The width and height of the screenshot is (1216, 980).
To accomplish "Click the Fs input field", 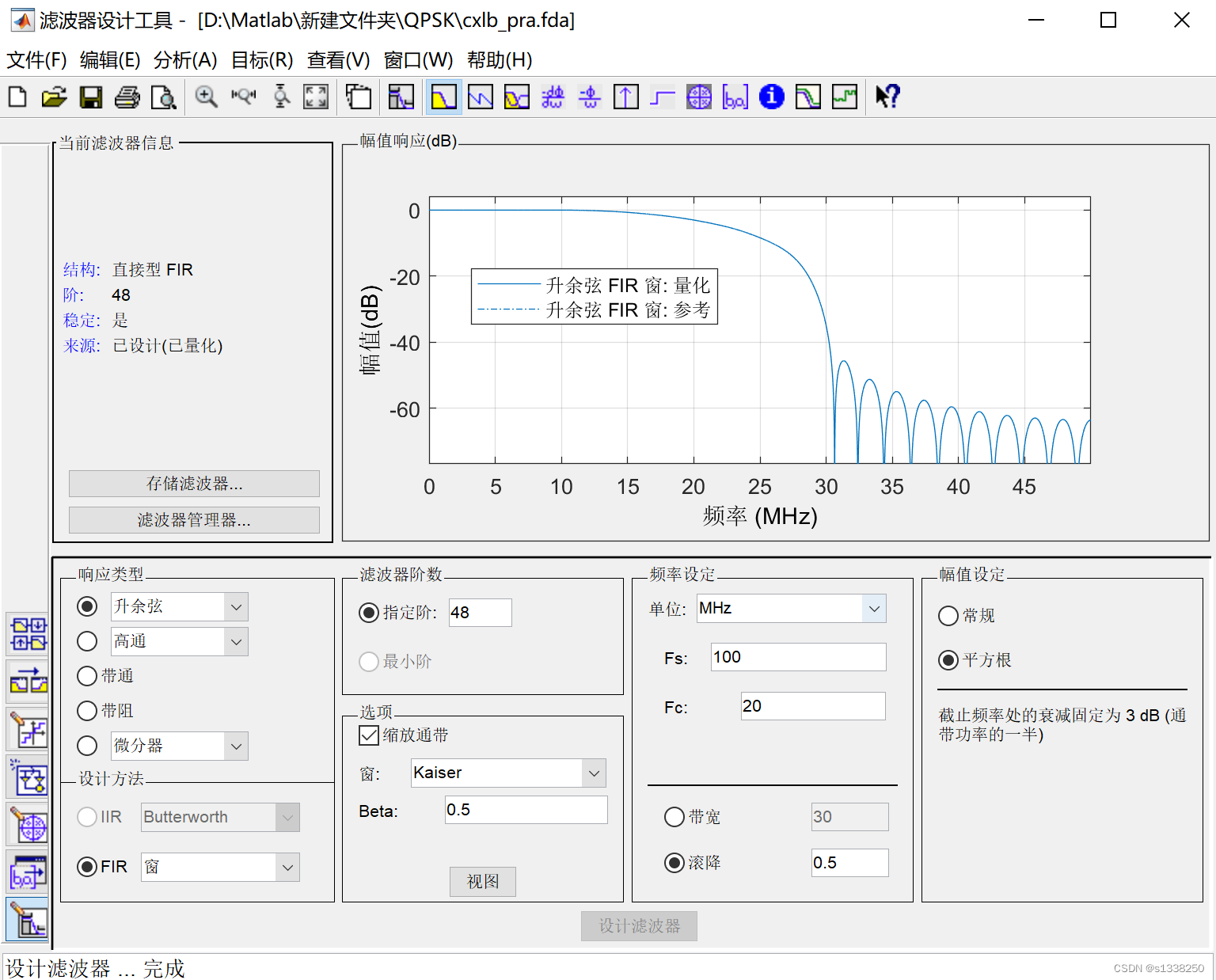I will (799, 657).
